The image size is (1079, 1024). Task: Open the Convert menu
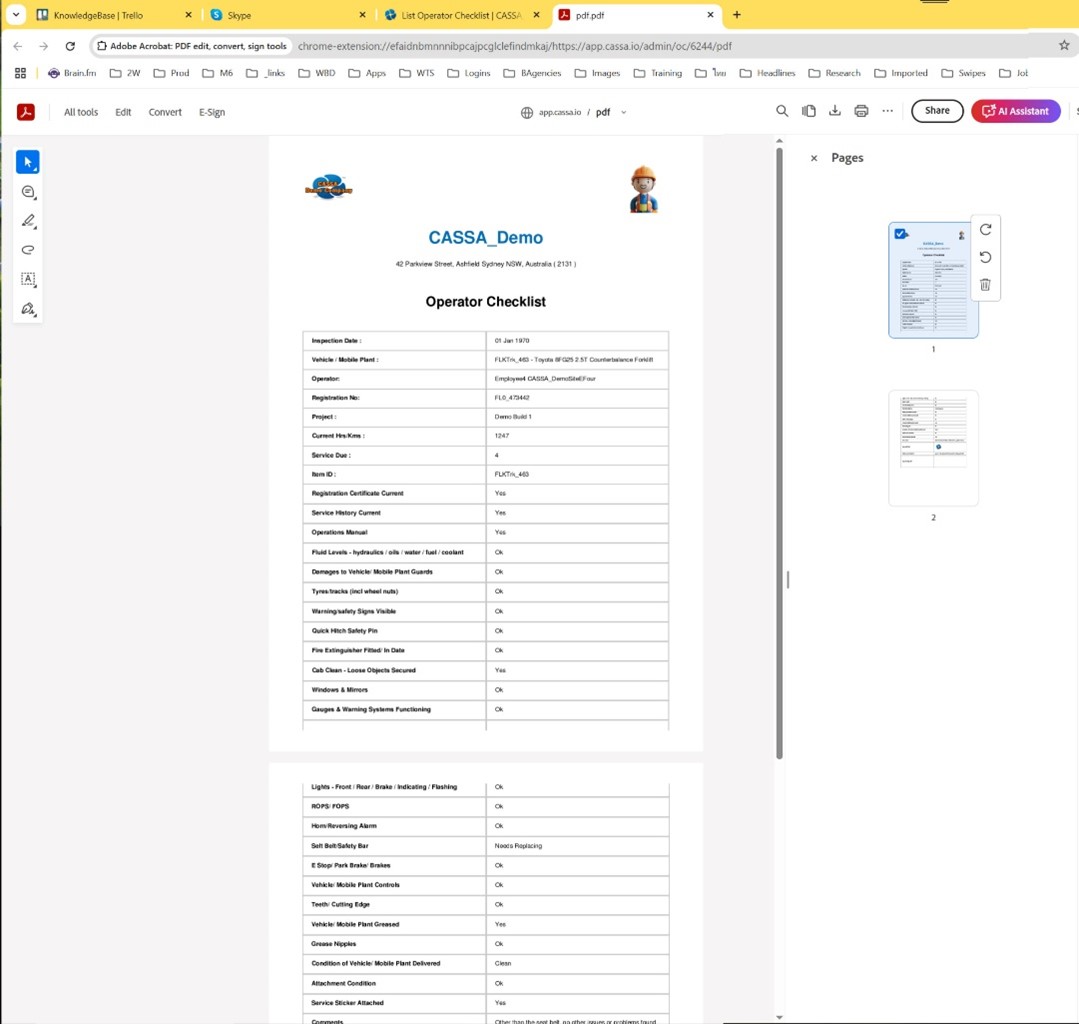pyautogui.click(x=165, y=112)
